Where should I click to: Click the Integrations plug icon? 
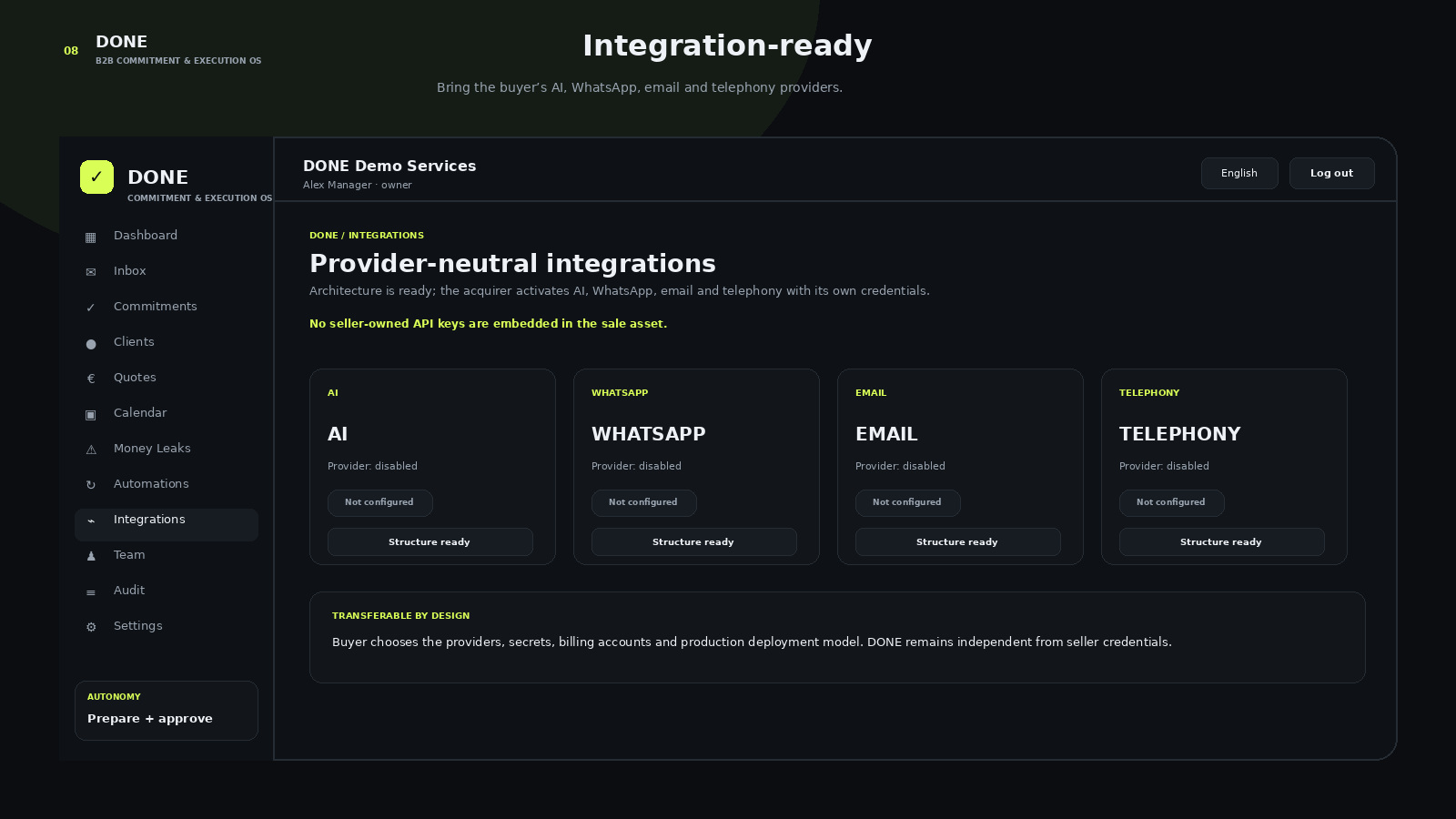(91, 521)
